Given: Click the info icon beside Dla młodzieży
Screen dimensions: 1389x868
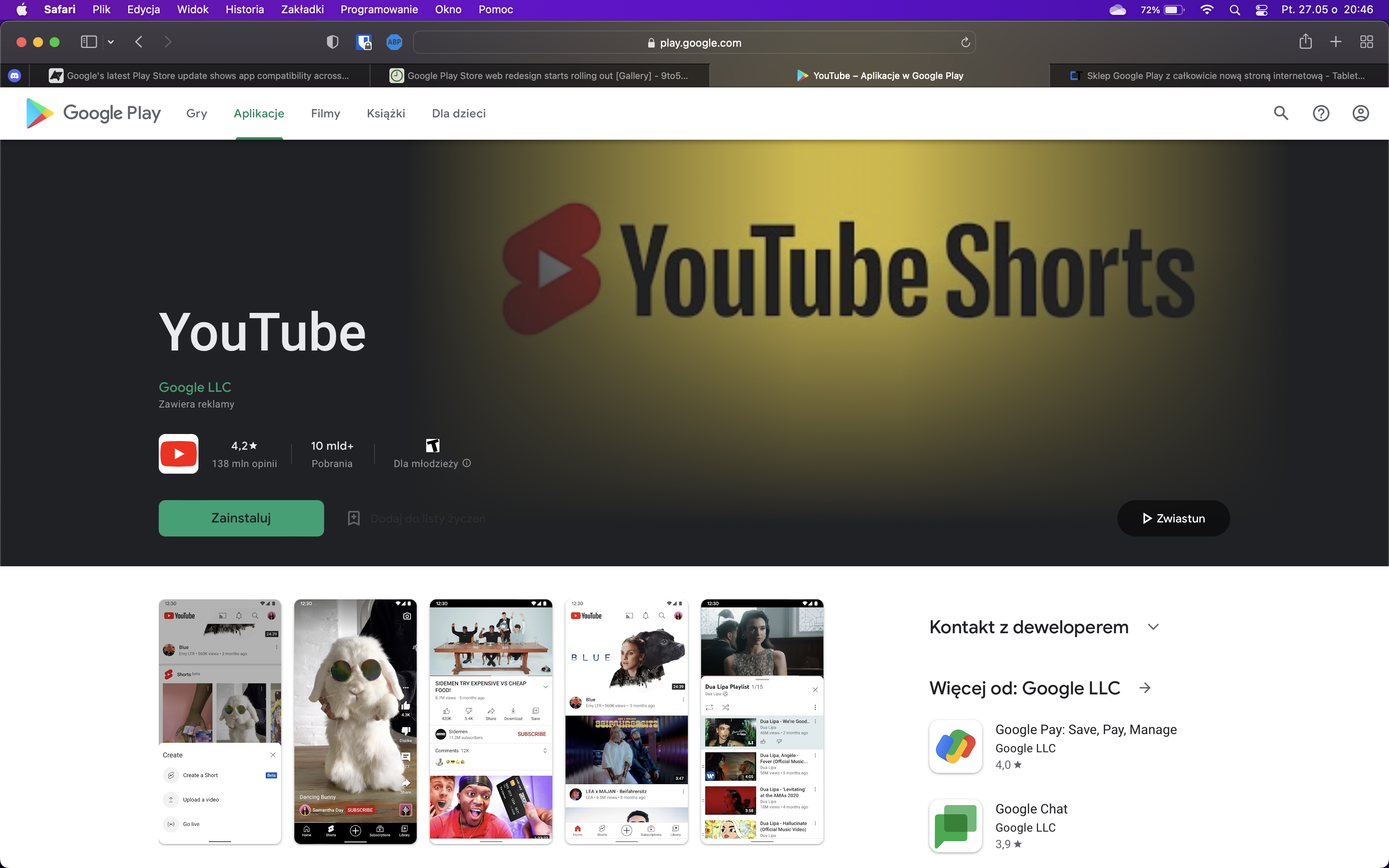Looking at the screenshot, I should (467, 463).
